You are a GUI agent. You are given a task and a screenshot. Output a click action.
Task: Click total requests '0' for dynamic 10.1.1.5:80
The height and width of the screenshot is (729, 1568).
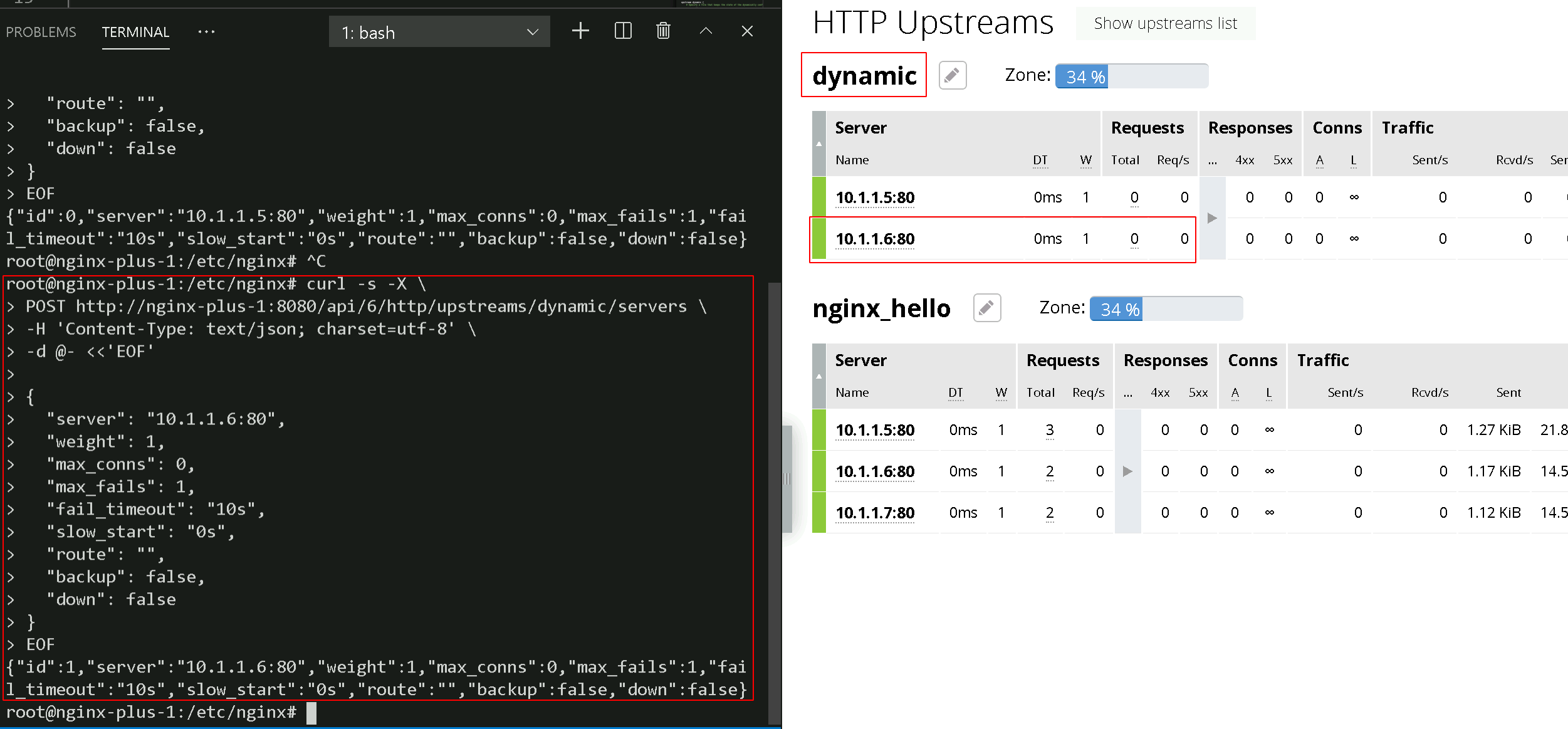pyautogui.click(x=1134, y=198)
